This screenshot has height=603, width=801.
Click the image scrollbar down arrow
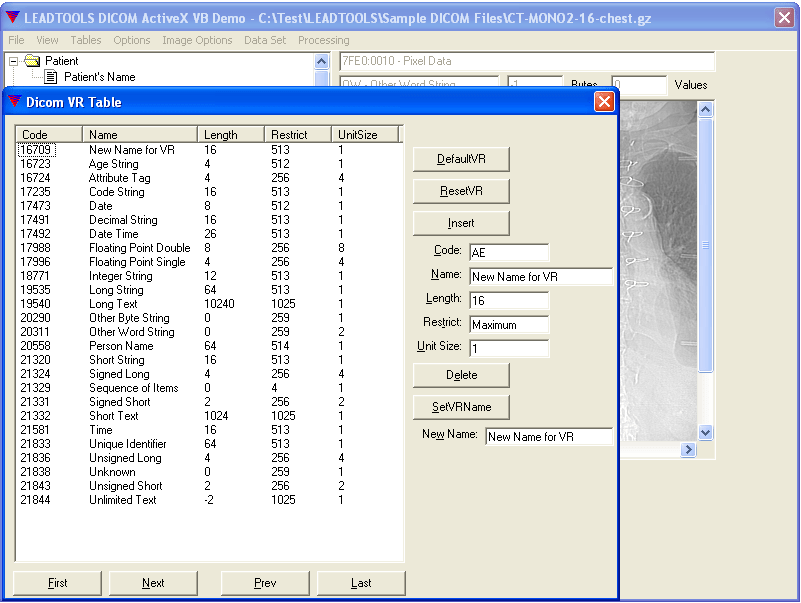click(706, 433)
